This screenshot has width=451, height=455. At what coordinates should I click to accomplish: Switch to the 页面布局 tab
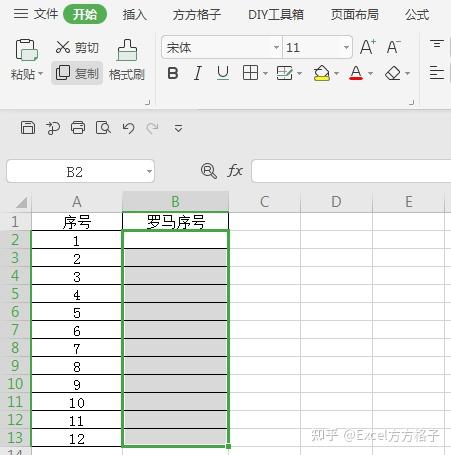pyautogui.click(x=355, y=15)
